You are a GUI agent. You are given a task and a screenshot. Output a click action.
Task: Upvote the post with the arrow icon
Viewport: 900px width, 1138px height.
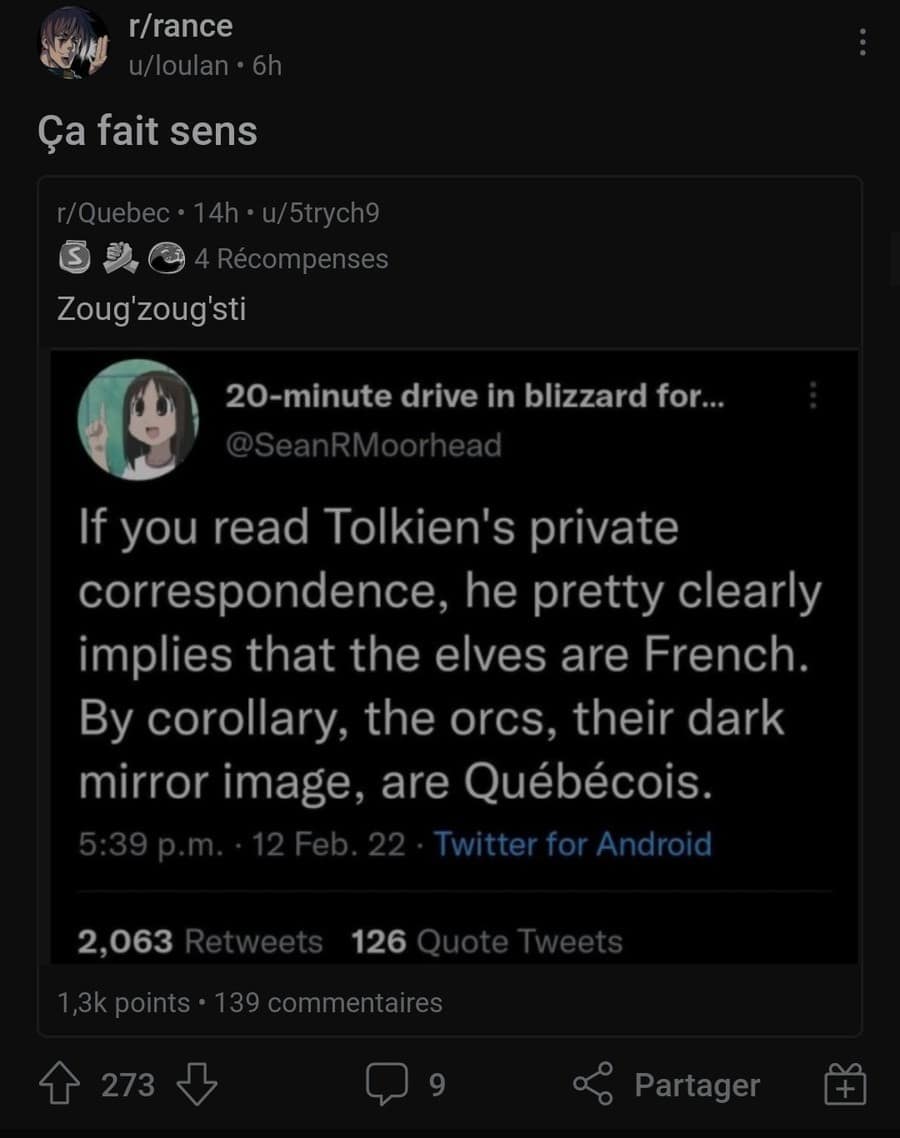click(57, 1085)
